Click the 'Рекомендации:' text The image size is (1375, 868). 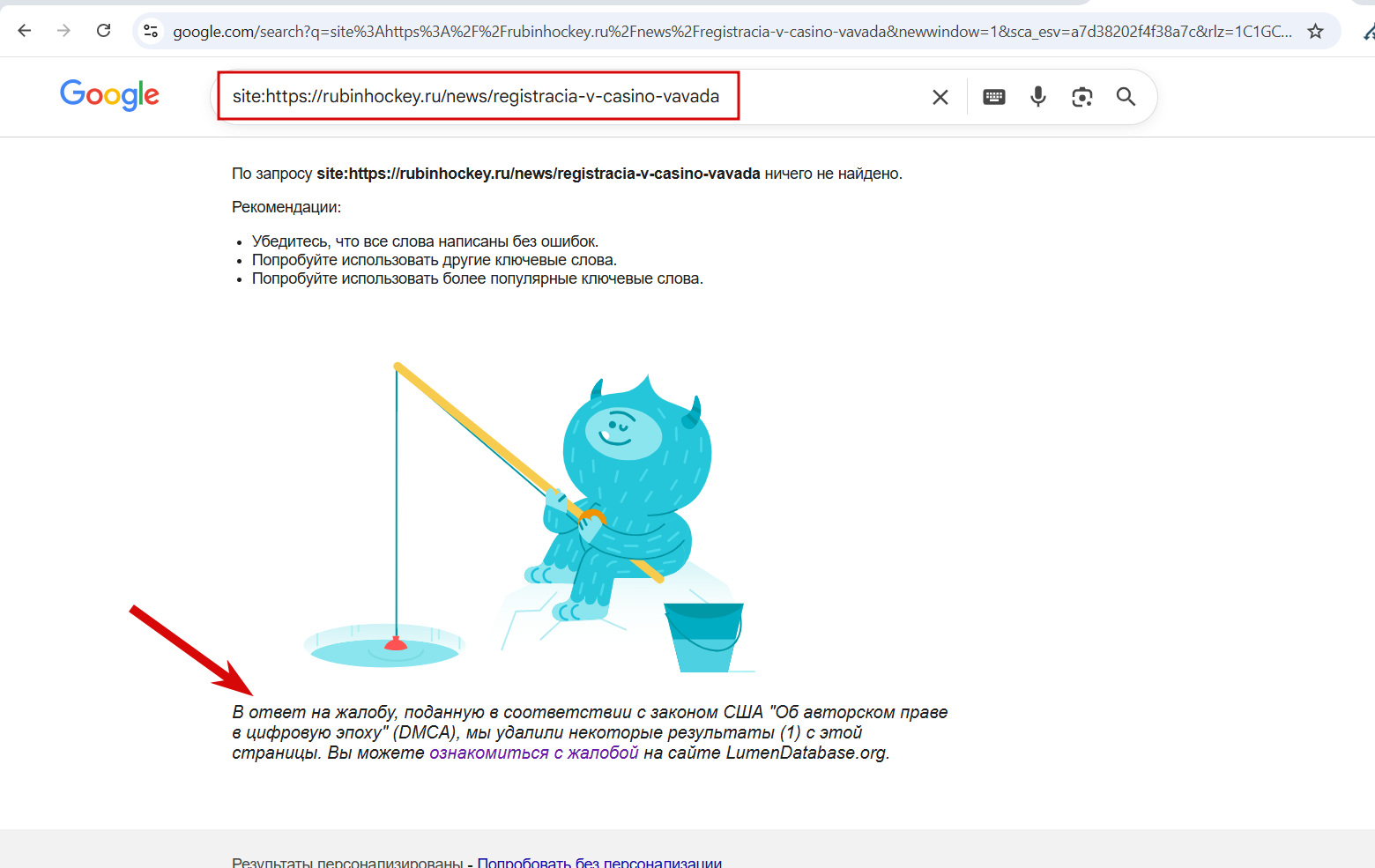pos(286,207)
